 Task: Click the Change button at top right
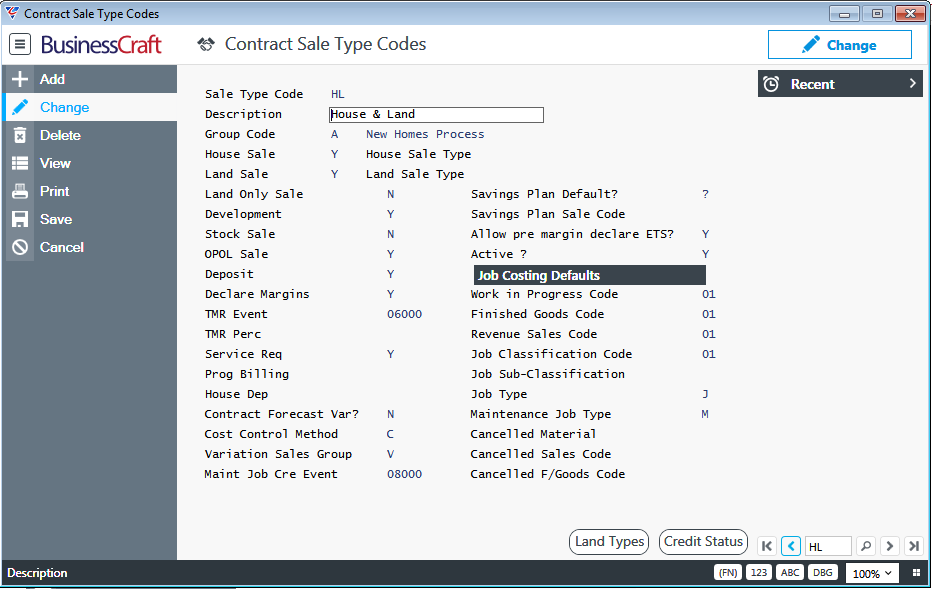point(839,45)
